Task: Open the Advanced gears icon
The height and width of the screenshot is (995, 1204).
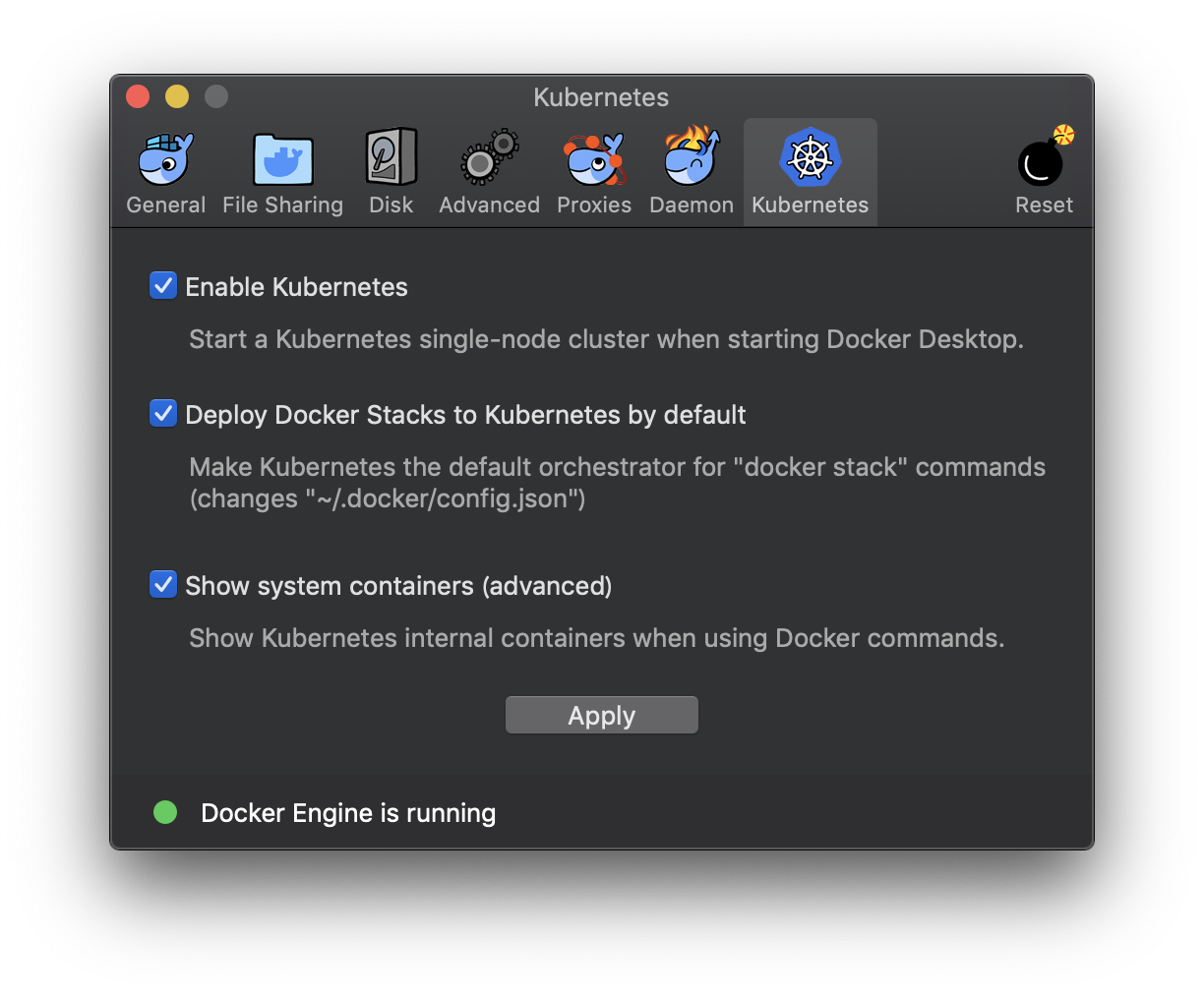Action: coord(490,157)
